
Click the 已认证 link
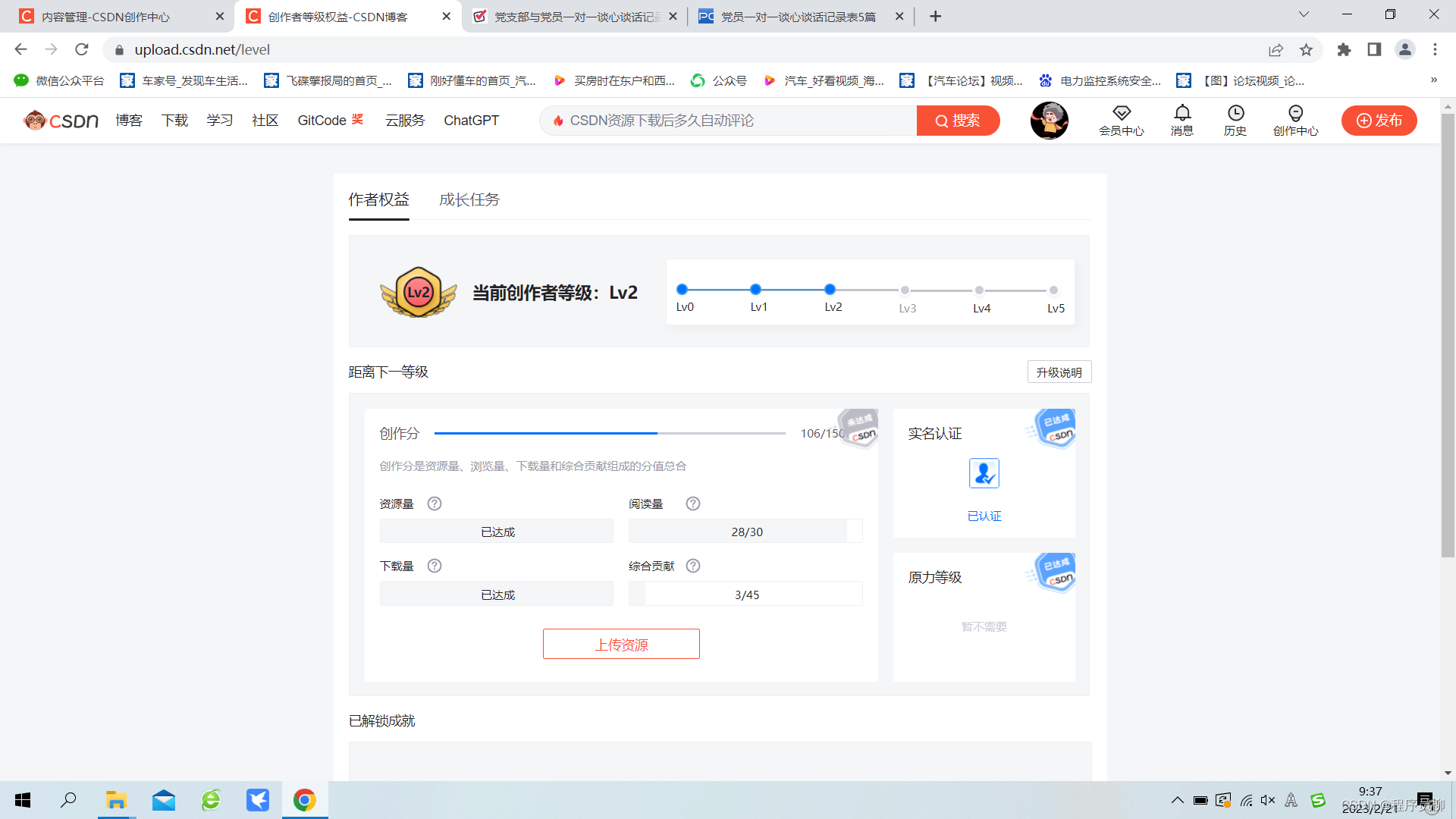(984, 516)
